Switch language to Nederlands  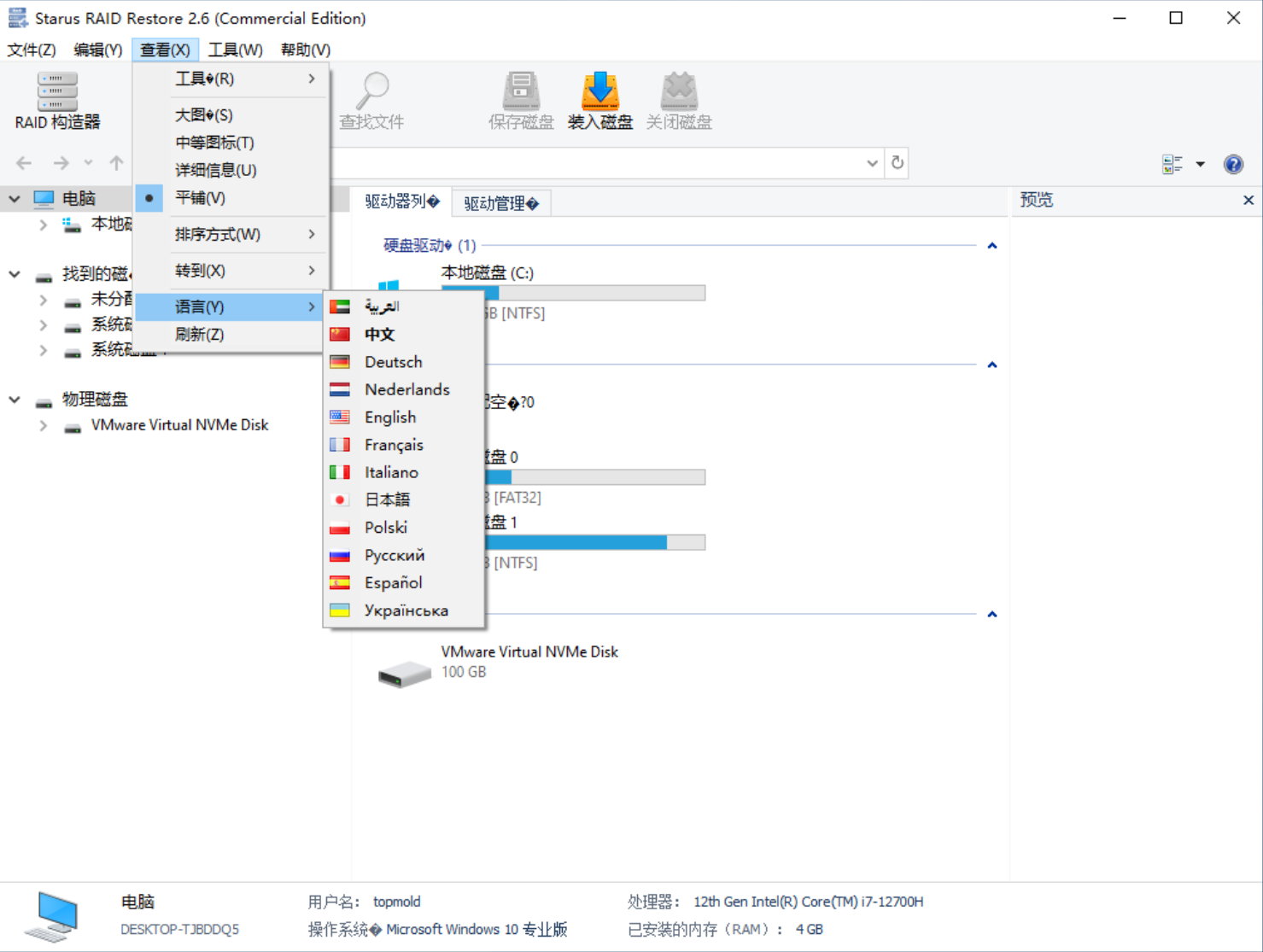tap(404, 389)
